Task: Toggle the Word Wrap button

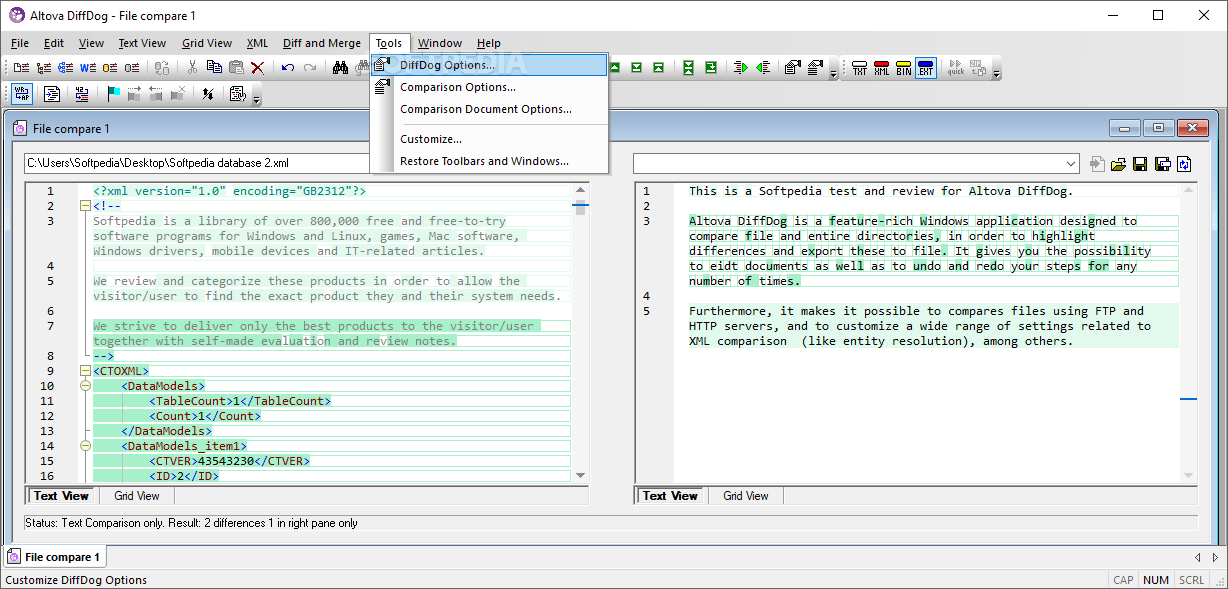Action: [x=22, y=94]
